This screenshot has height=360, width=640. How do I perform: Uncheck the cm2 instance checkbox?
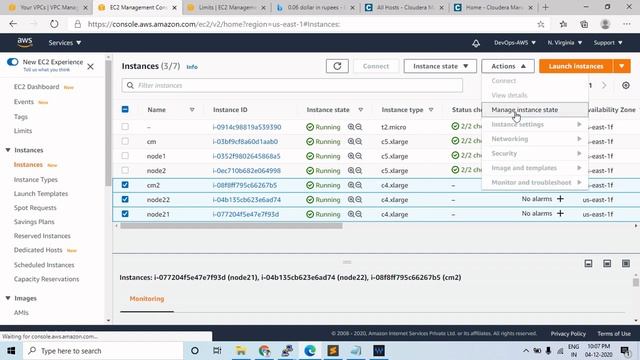coord(125,184)
